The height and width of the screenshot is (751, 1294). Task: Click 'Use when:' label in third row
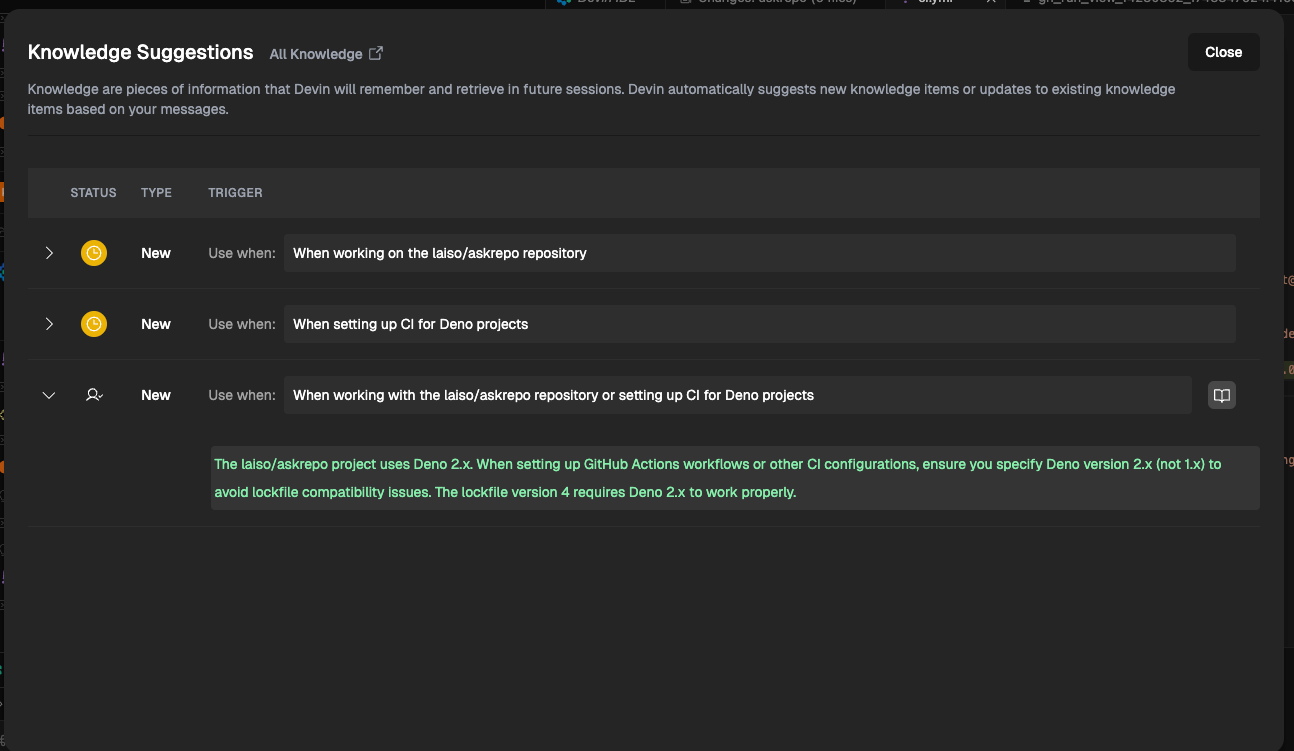pos(242,395)
